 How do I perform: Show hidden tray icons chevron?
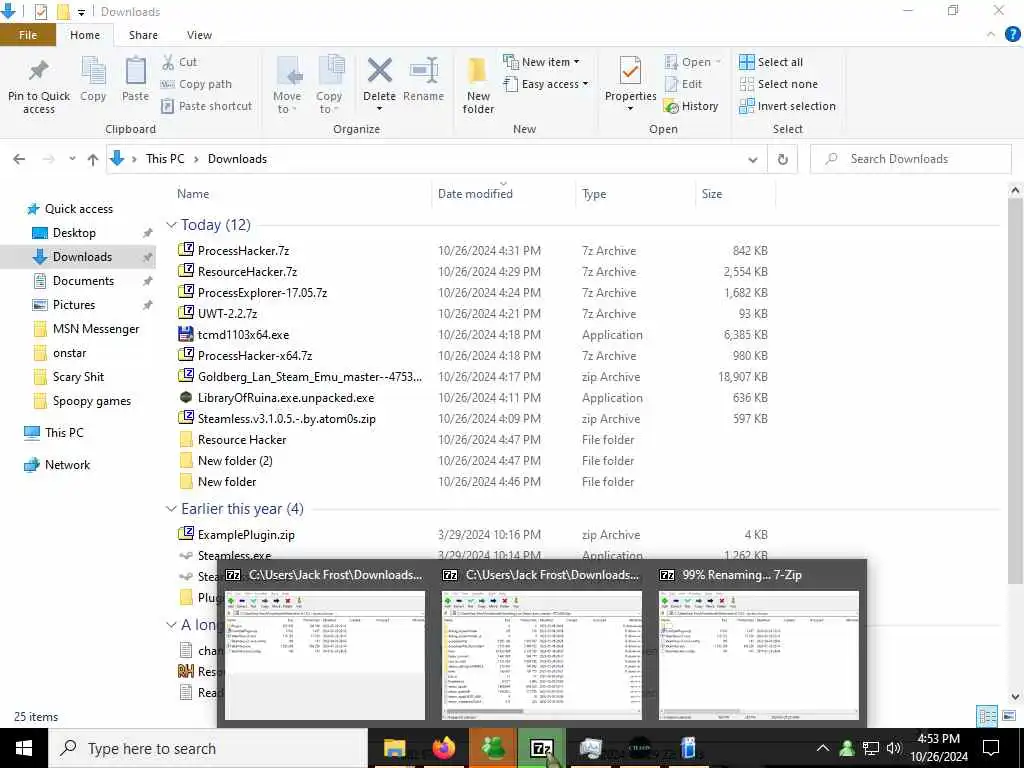click(x=822, y=748)
